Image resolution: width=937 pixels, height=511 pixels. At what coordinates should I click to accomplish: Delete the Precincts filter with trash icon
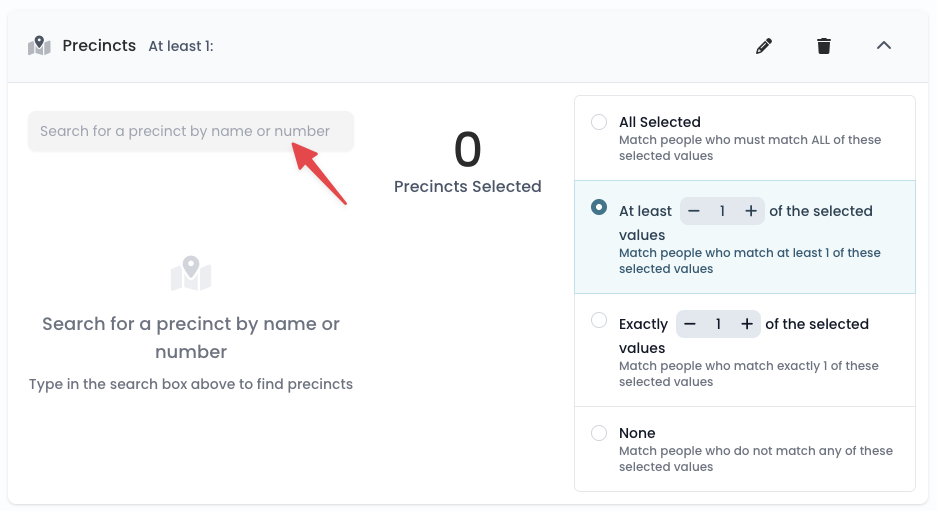point(824,46)
